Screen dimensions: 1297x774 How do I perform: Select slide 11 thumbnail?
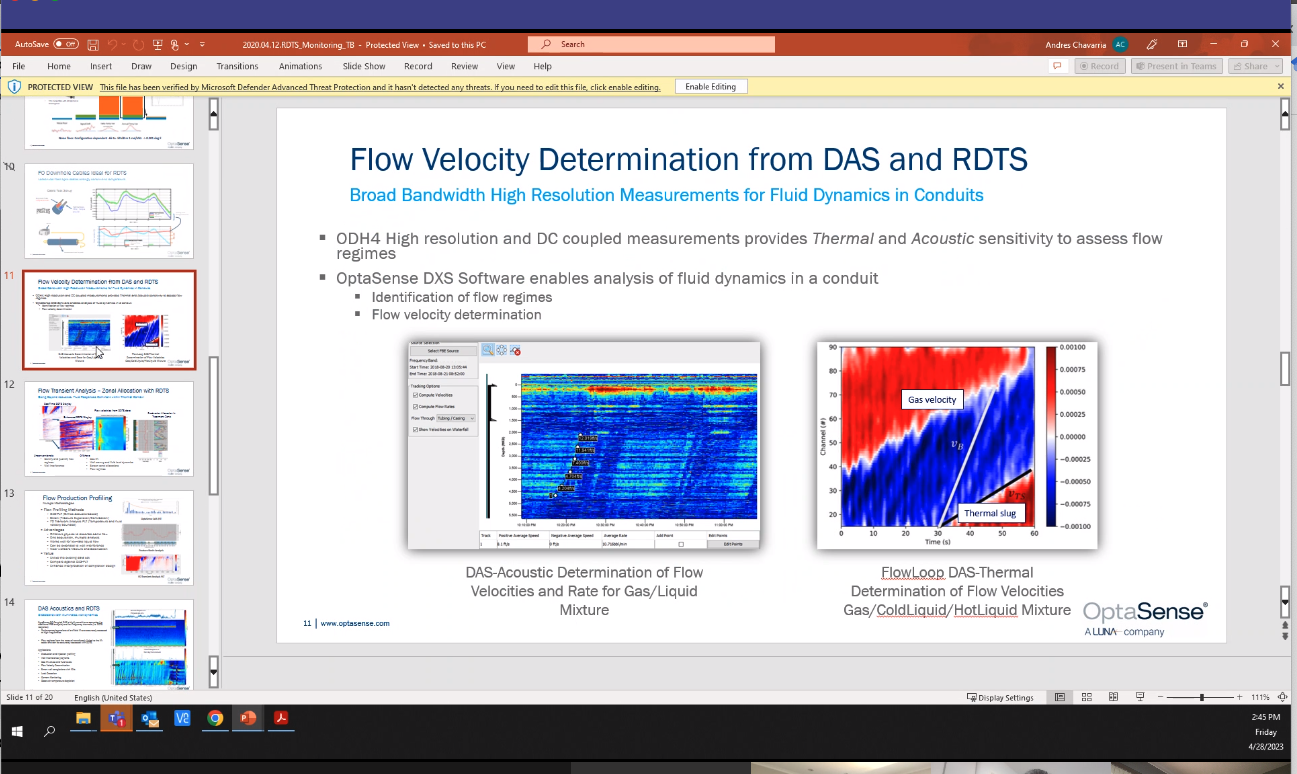[x=109, y=320]
